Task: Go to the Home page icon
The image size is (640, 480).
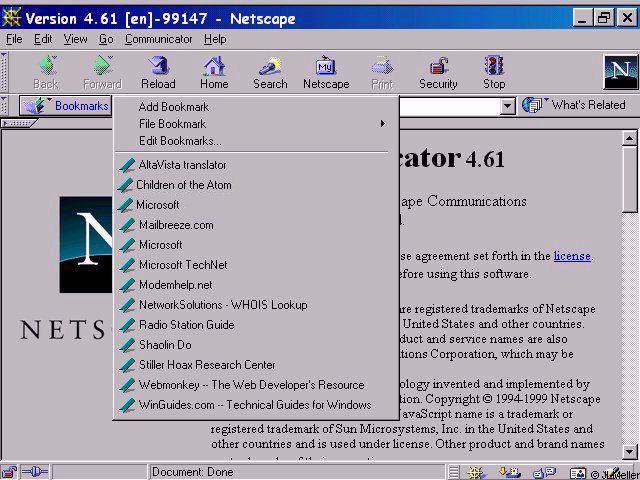Action: pyautogui.click(x=214, y=72)
